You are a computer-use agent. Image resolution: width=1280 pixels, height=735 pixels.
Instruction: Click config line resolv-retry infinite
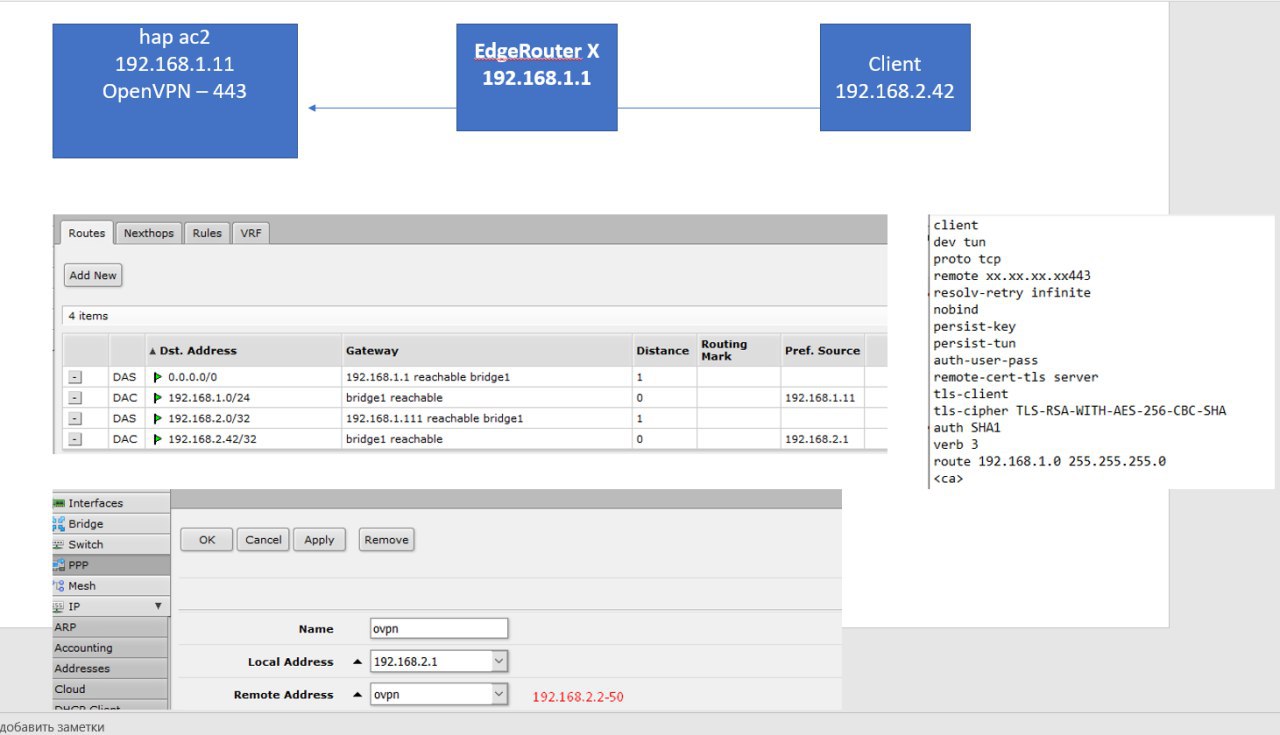[x=1012, y=293]
